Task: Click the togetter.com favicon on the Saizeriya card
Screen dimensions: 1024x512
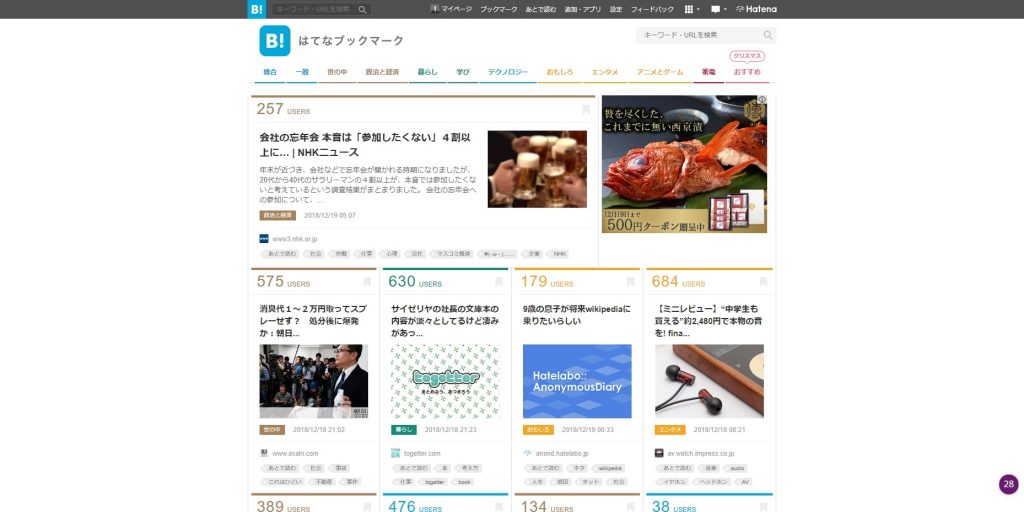Action: 395,453
